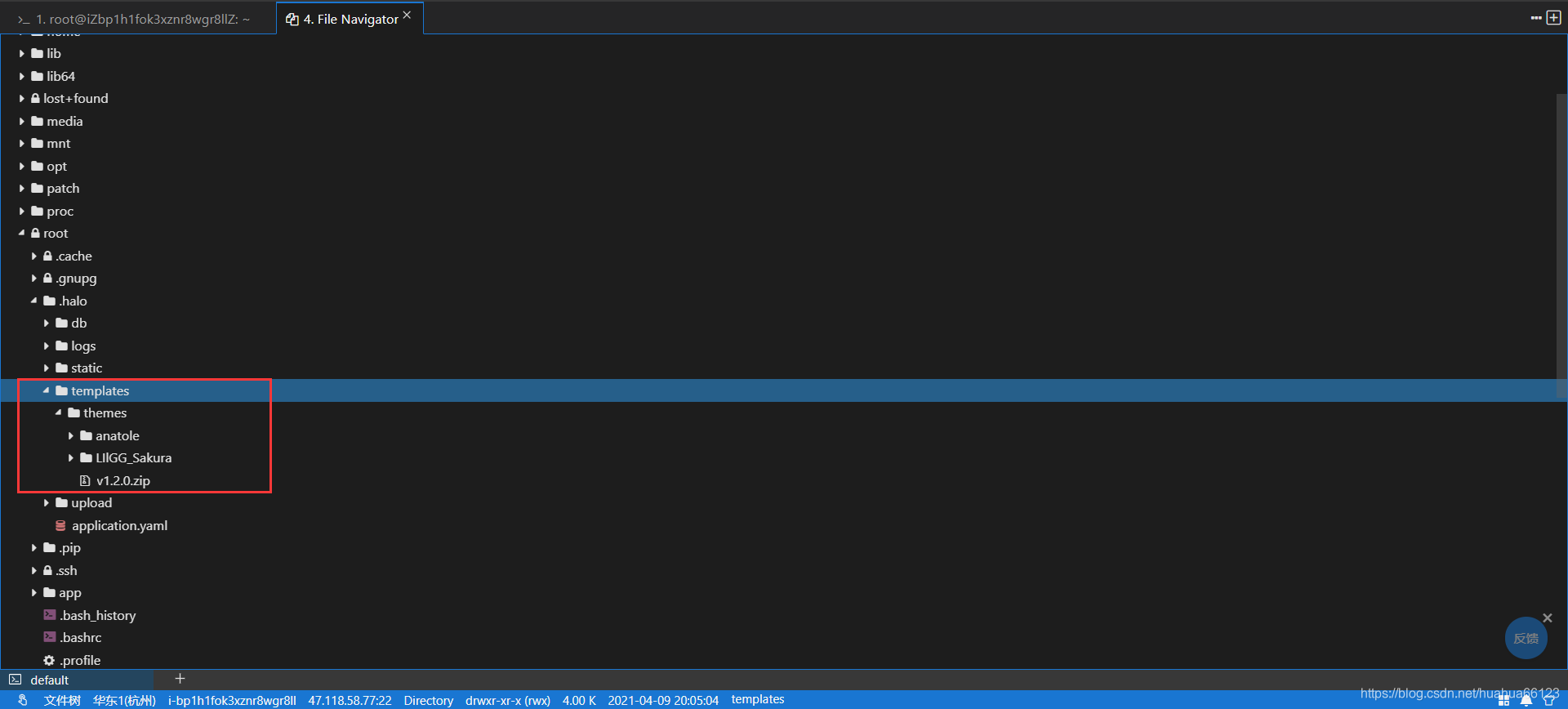The width and height of the screenshot is (1568, 709).
Task: Select the default session tab
Action: (78, 680)
